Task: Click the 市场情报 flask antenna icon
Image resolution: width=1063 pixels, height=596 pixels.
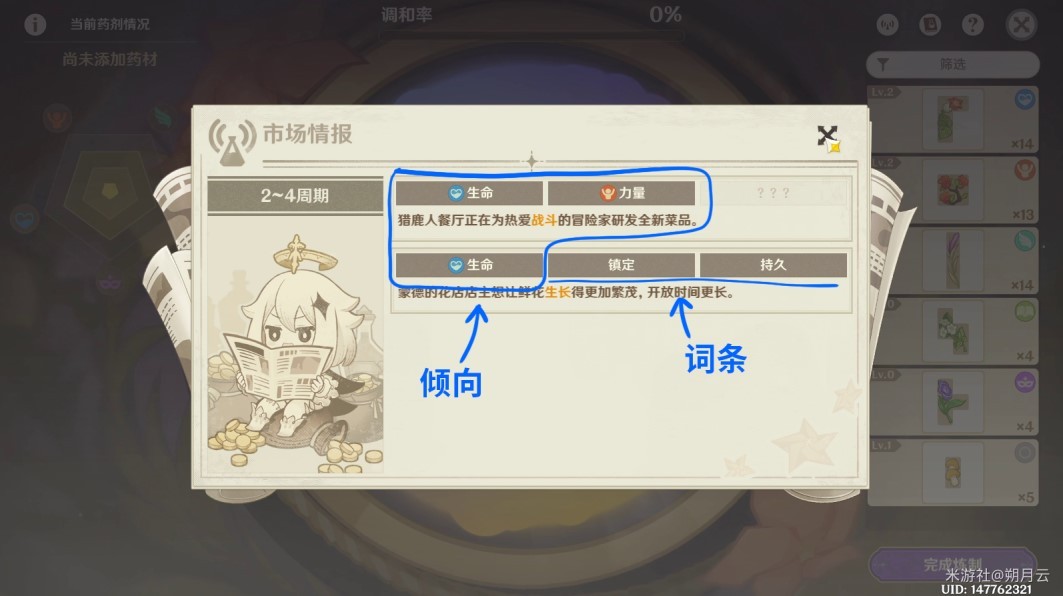Action: click(x=232, y=141)
